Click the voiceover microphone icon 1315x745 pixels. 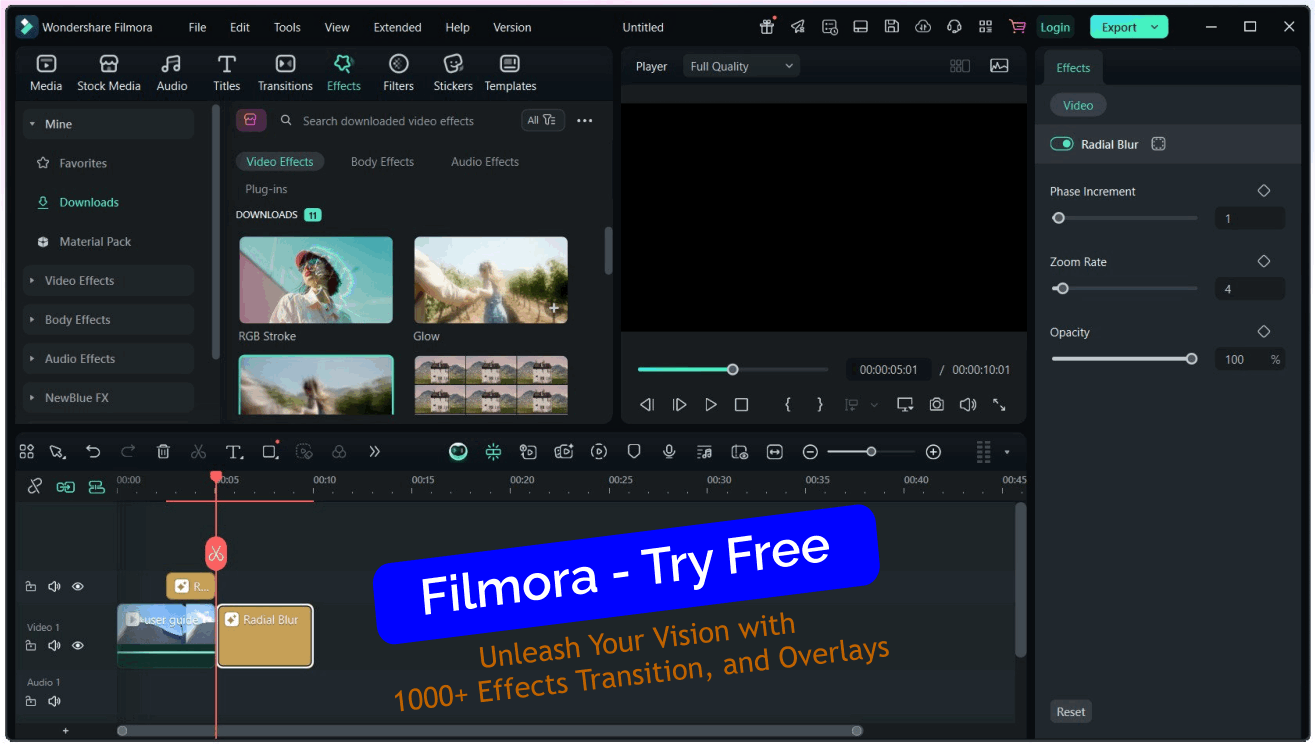tap(669, 452)
